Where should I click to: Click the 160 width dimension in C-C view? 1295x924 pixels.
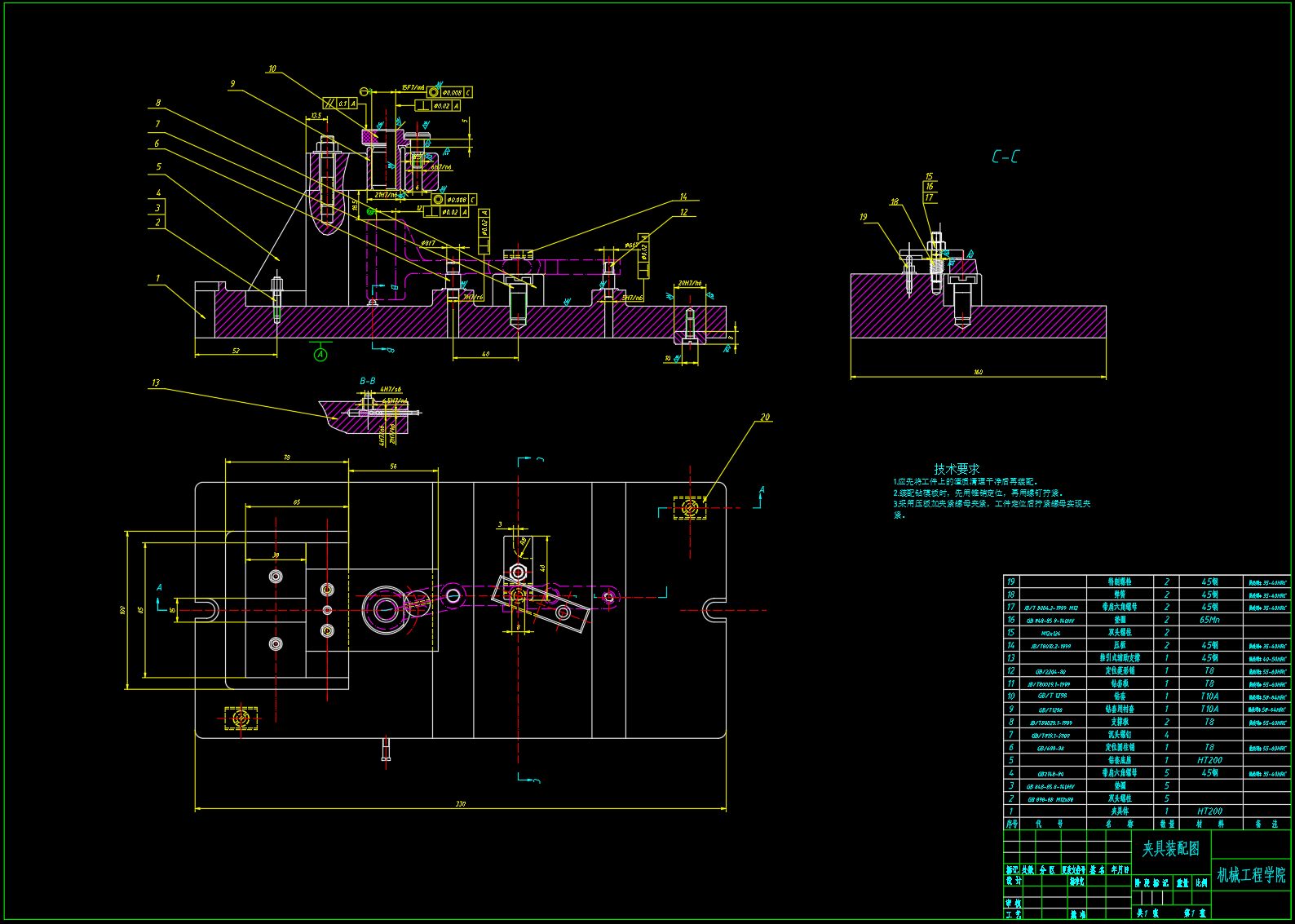978,373
